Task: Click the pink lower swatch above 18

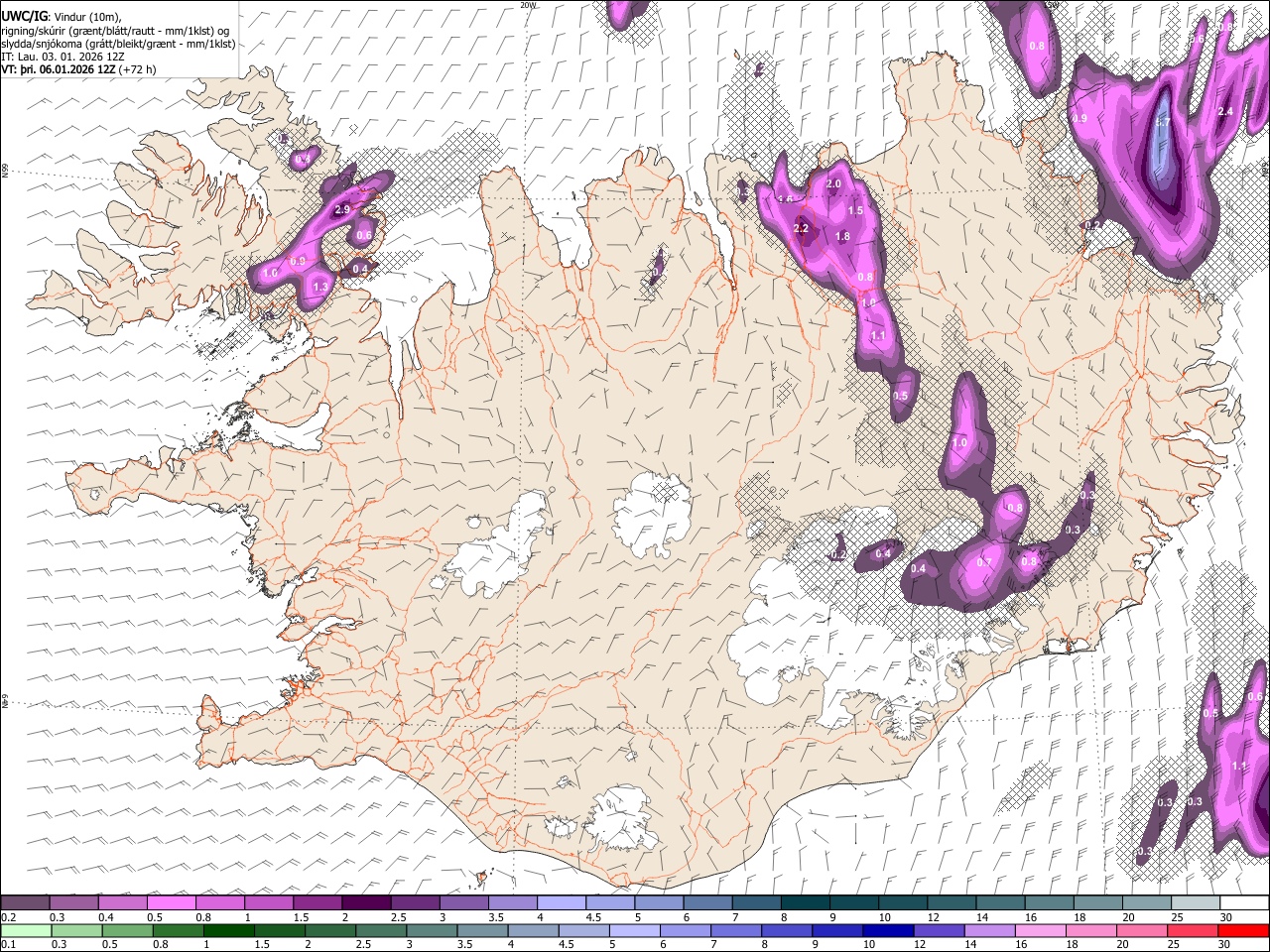Action: pyautogui.click(x=1091, y=930)
